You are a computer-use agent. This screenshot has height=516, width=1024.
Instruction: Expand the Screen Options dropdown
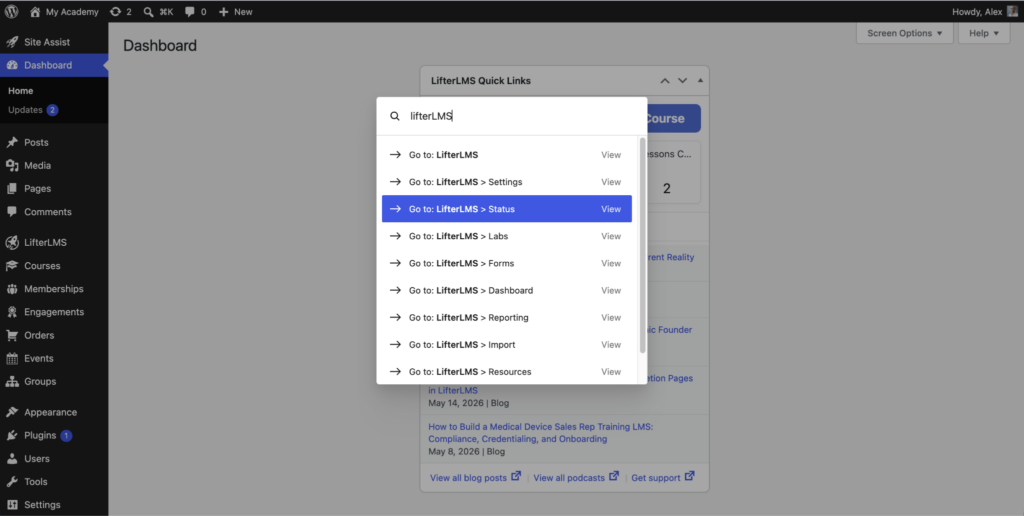pyautogui.click(x=904, y=33)
